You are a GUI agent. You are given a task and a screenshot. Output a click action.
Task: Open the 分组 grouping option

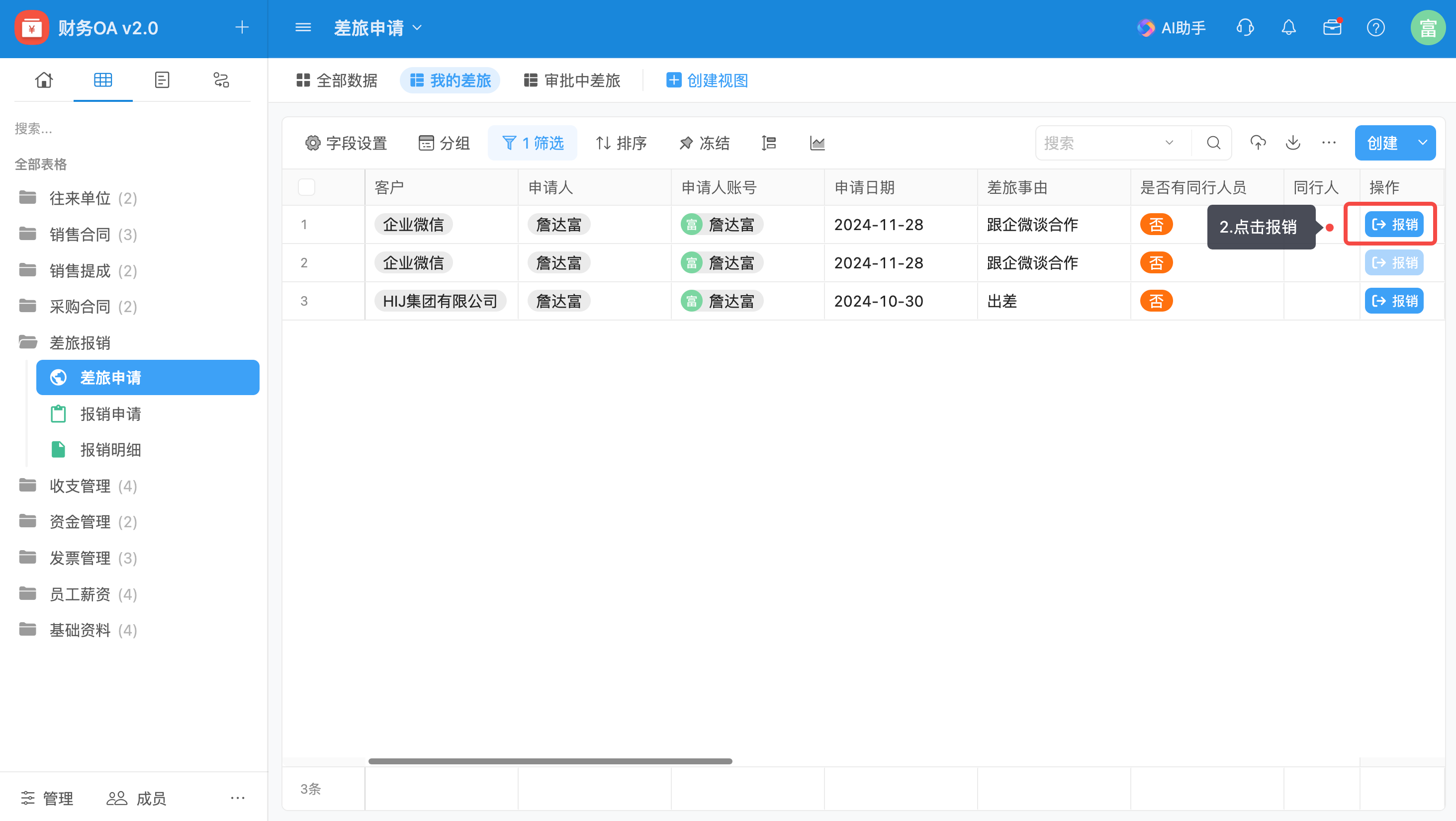(x=444, y=143)
